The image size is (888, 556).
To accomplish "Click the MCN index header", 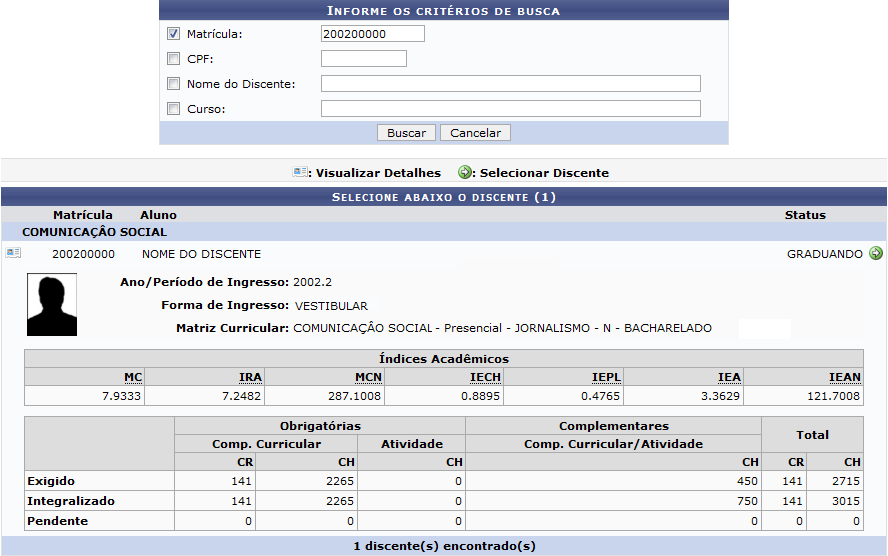I will [x=369, y=377].
